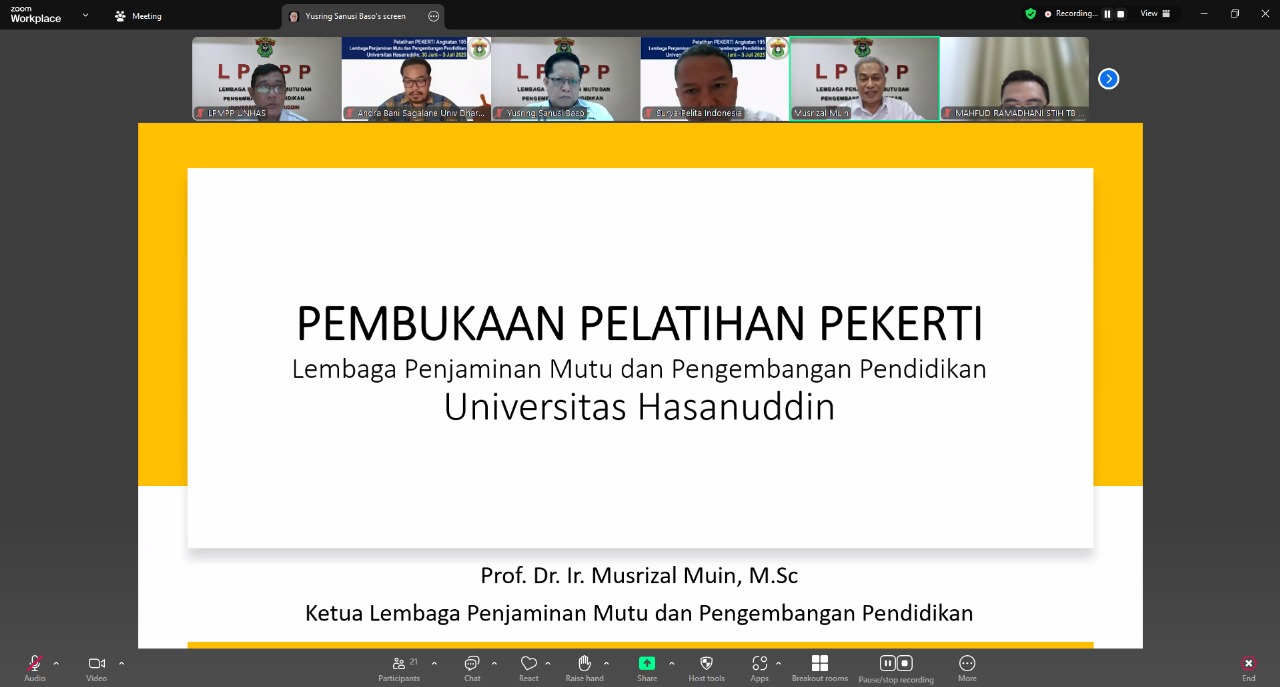The width and height of the screenshot is (1280, 687).
Task: Open the Zoom Workplace dropdown menu
Action: (x=85, y=15)
